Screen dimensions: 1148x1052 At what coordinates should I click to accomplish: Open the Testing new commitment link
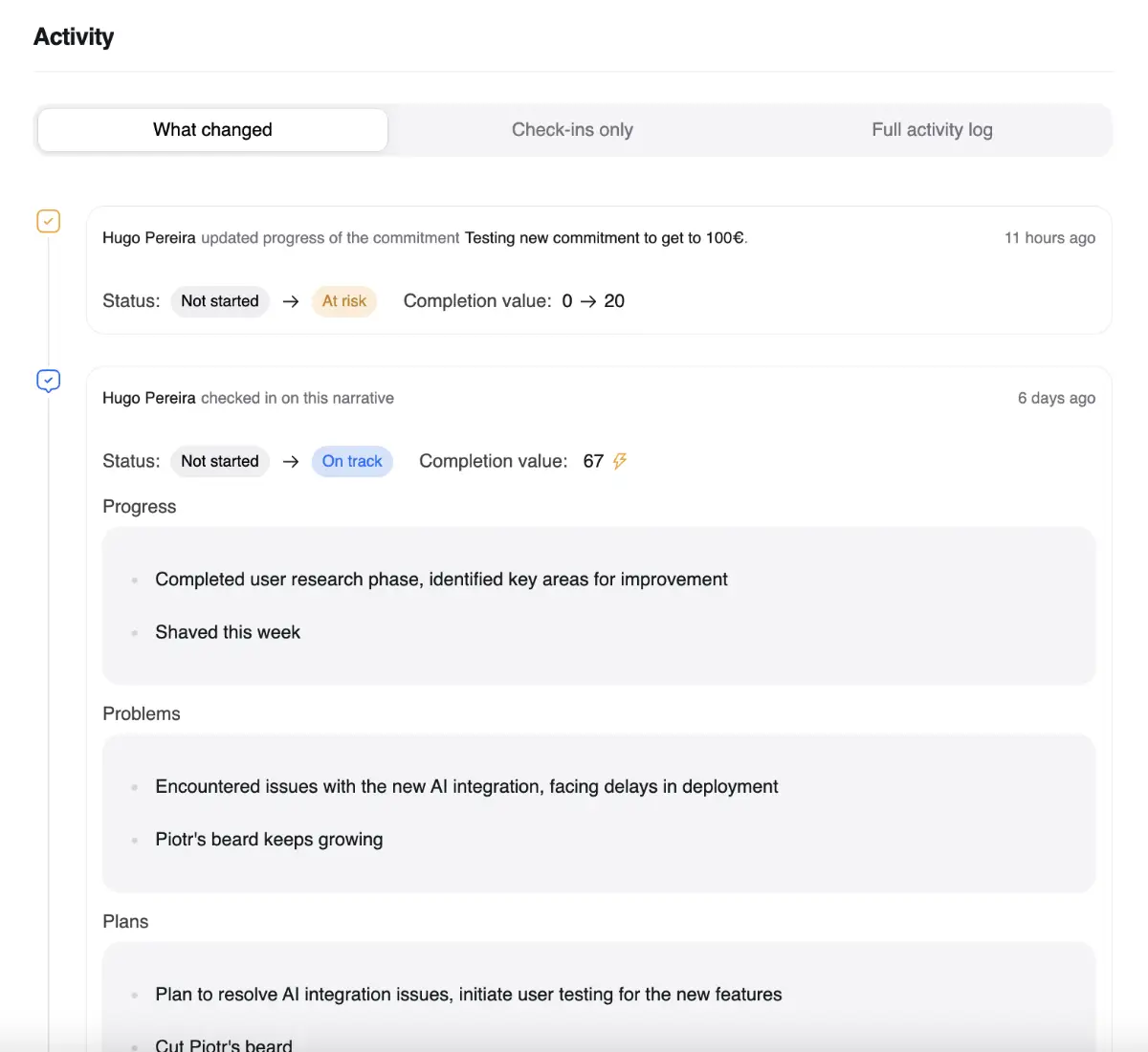pos(605,238)
